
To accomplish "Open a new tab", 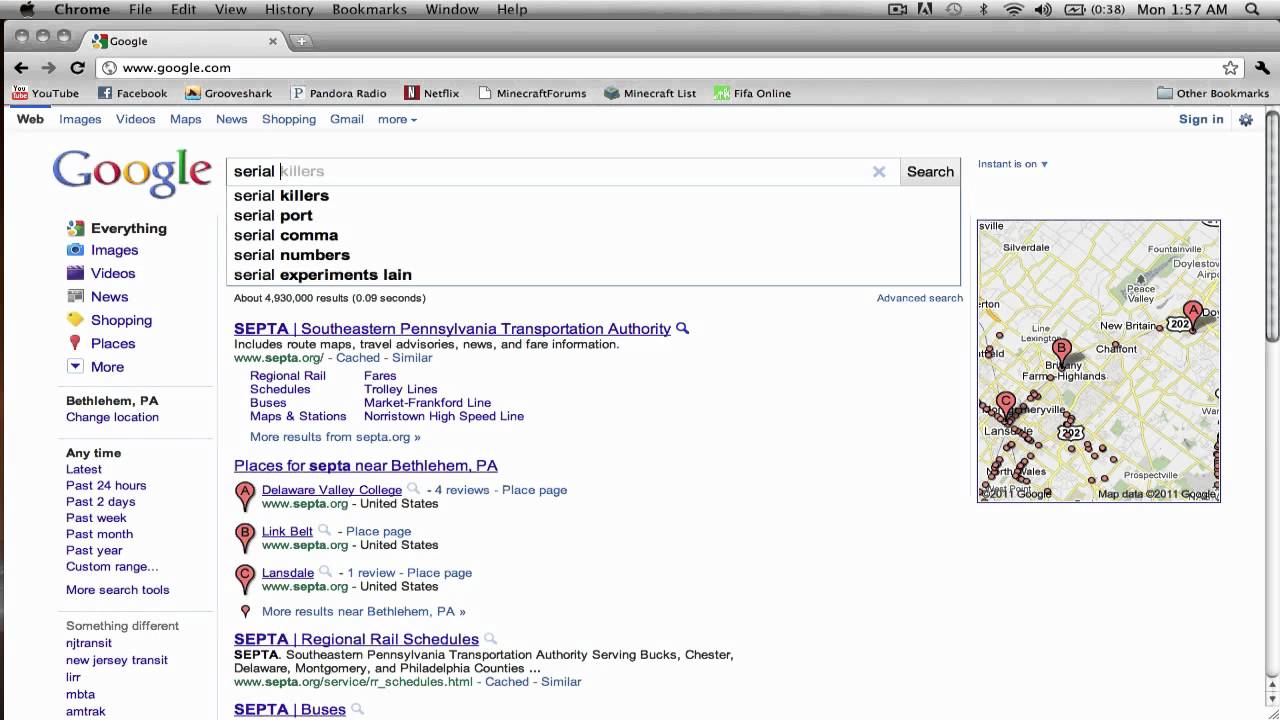I will pyautogui.click(x=301, y=41).
